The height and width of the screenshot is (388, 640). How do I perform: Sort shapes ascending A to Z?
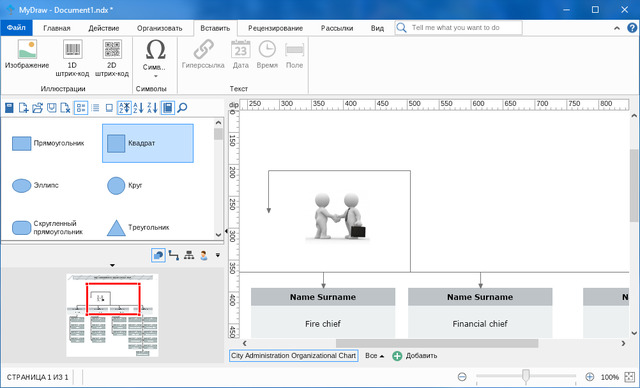[x=138, y=108]
